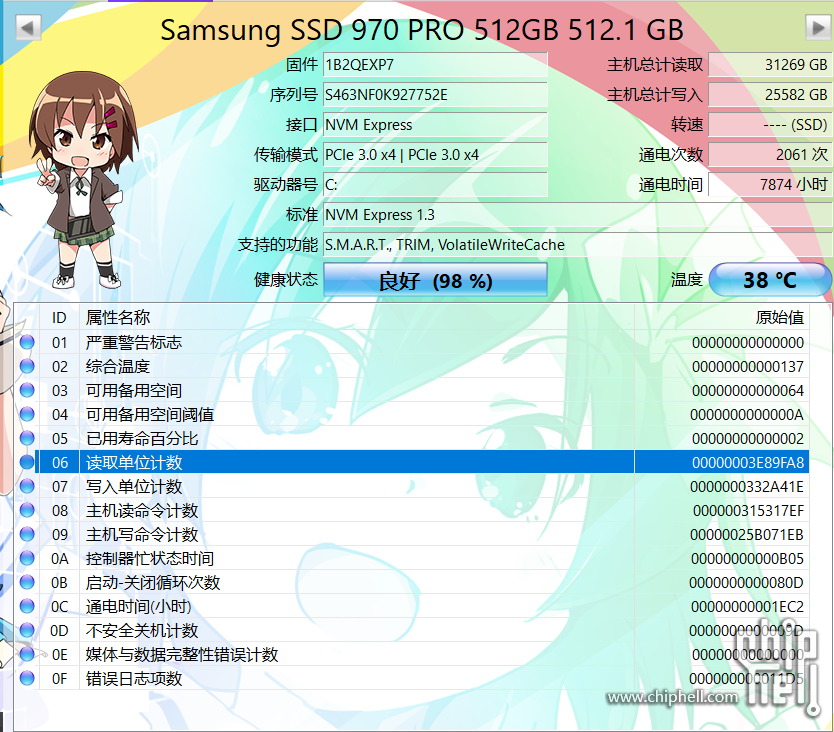Select the 已用寿命百分比 attribute name
Image resolution: width=834 pixels, height=732 pixels.
(x=142, y=438)
